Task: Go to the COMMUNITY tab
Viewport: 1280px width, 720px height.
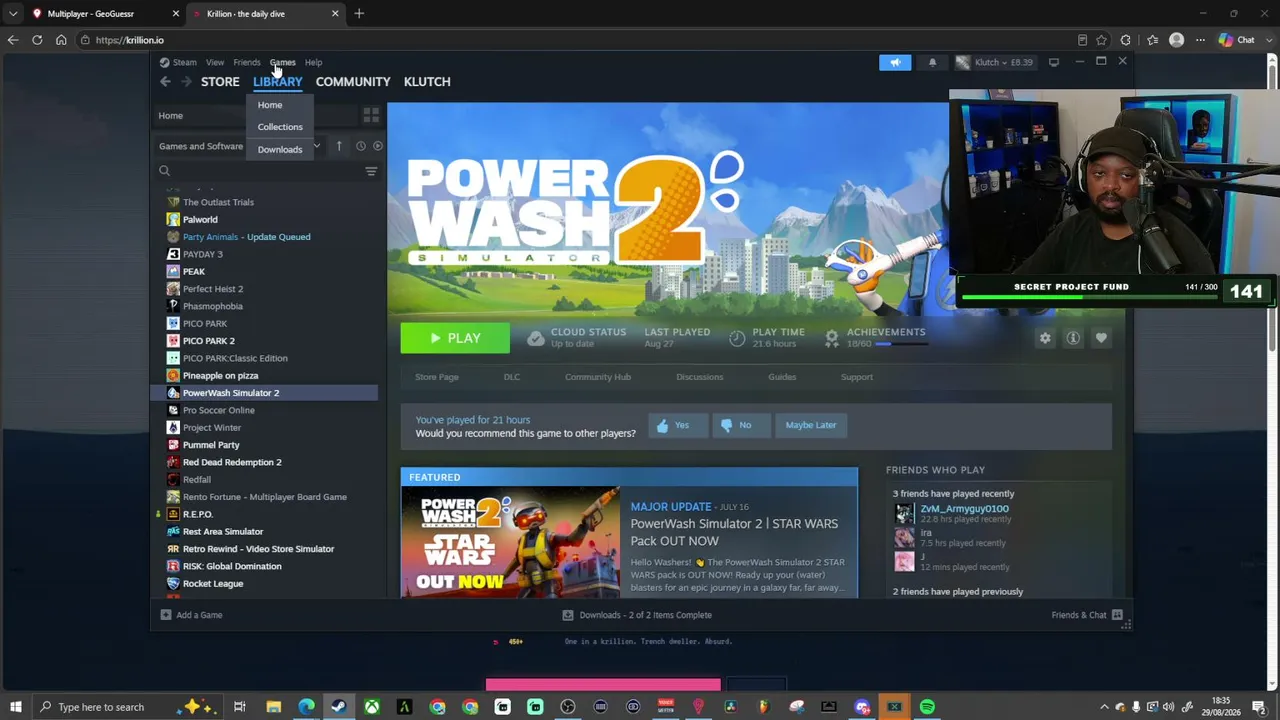Action: [x=353, y=82]
